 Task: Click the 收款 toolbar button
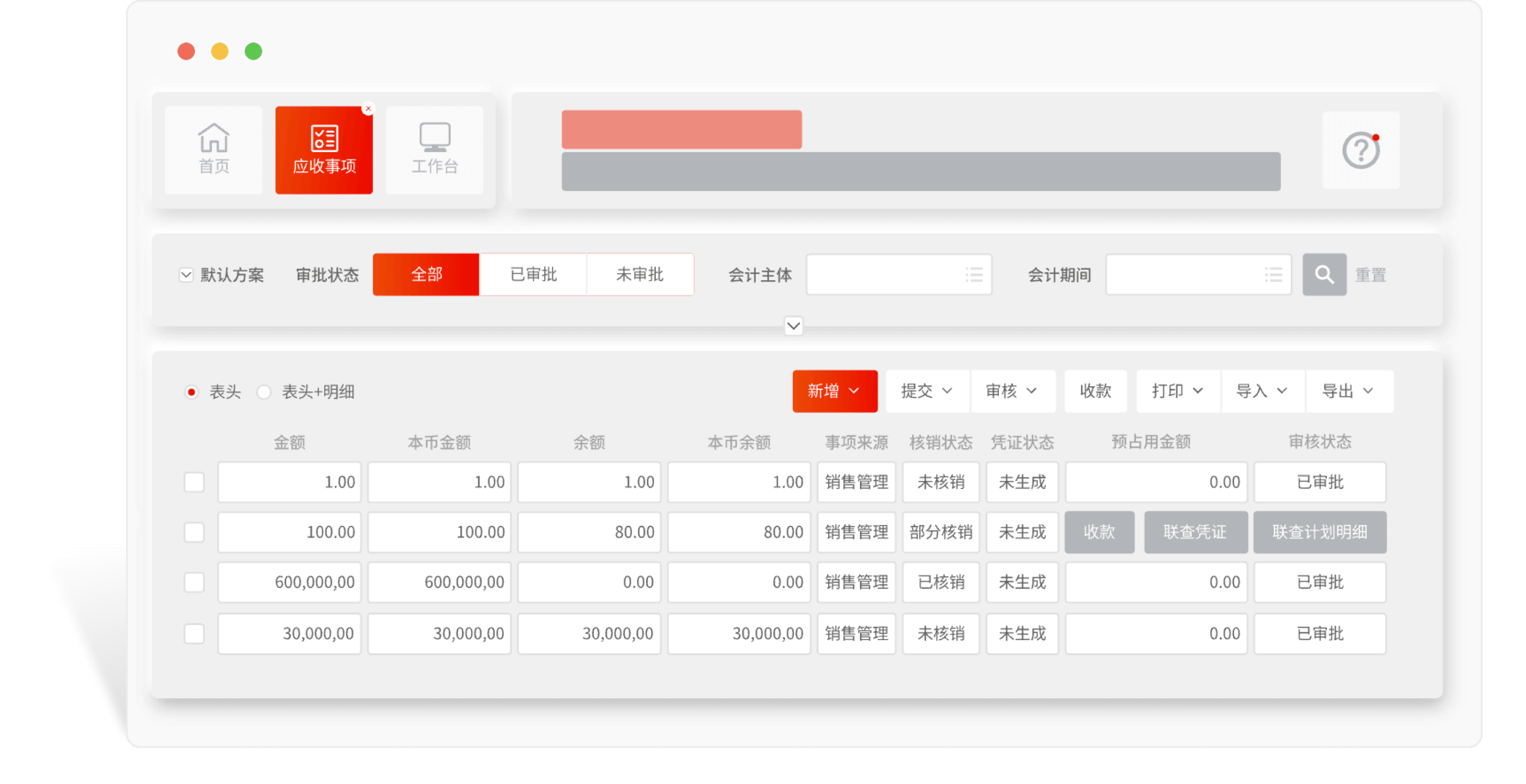(1095, 391)
